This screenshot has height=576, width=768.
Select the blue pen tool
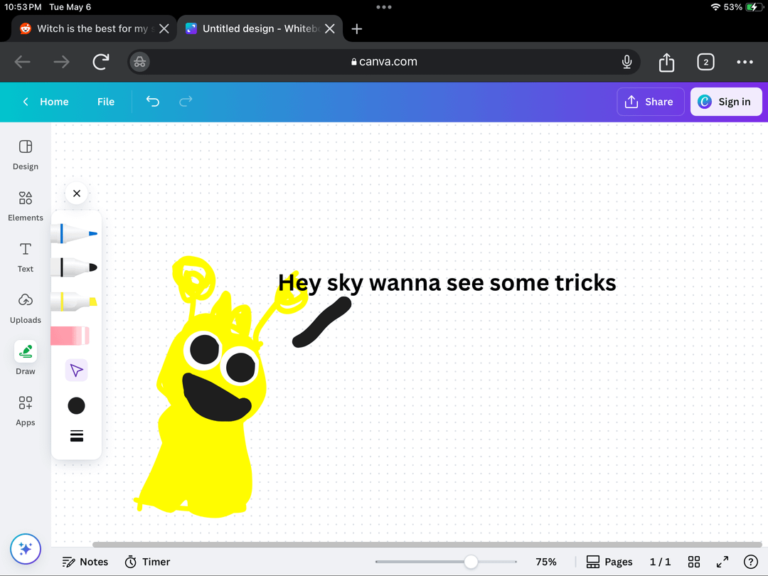click(x=74, y=234)
